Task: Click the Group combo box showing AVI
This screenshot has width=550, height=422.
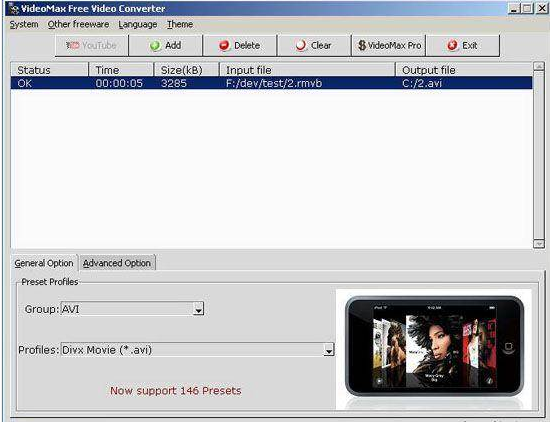Action: (x=132, y=309)
